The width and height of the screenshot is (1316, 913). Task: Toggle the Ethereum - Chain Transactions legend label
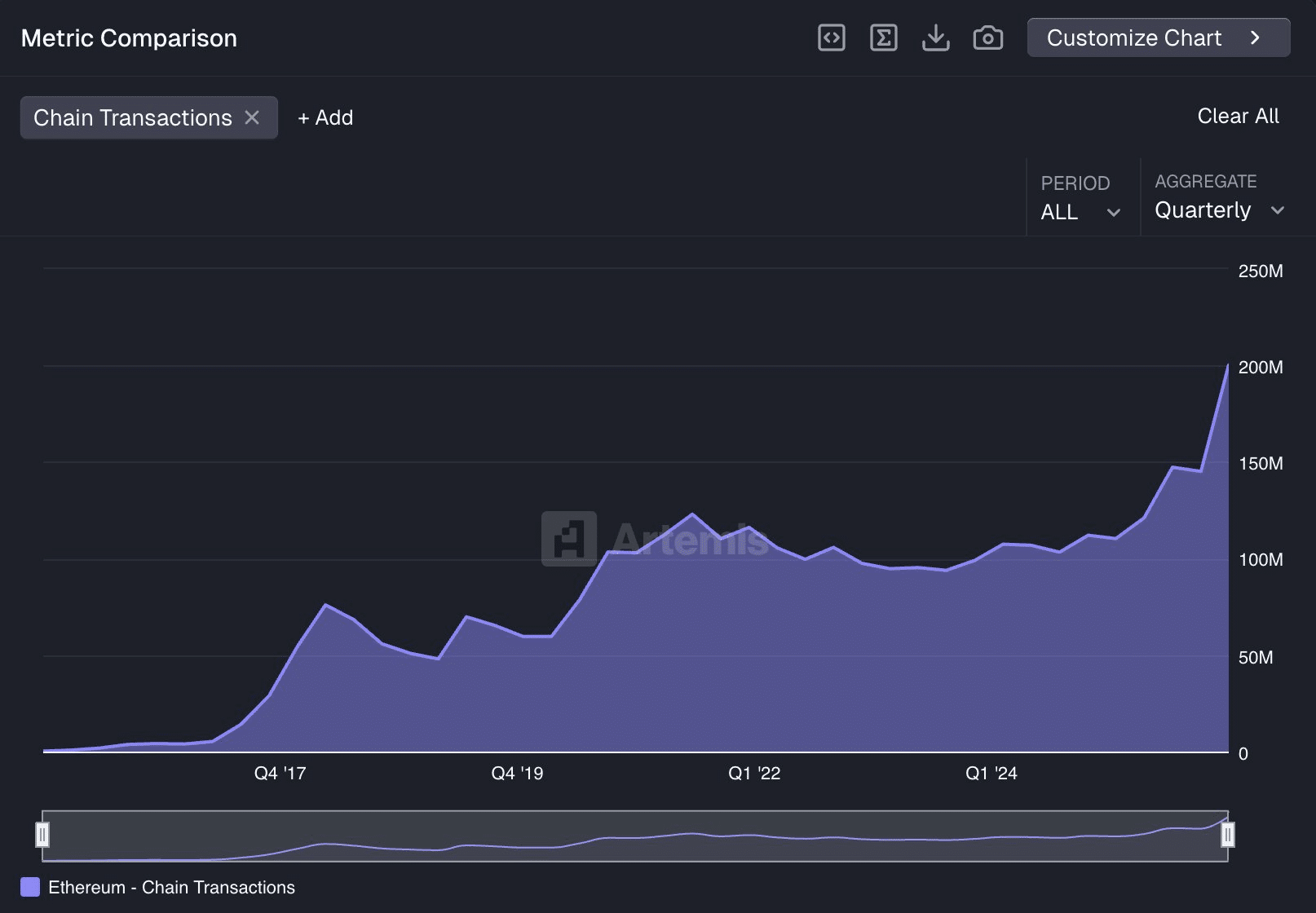pos(171,887)
